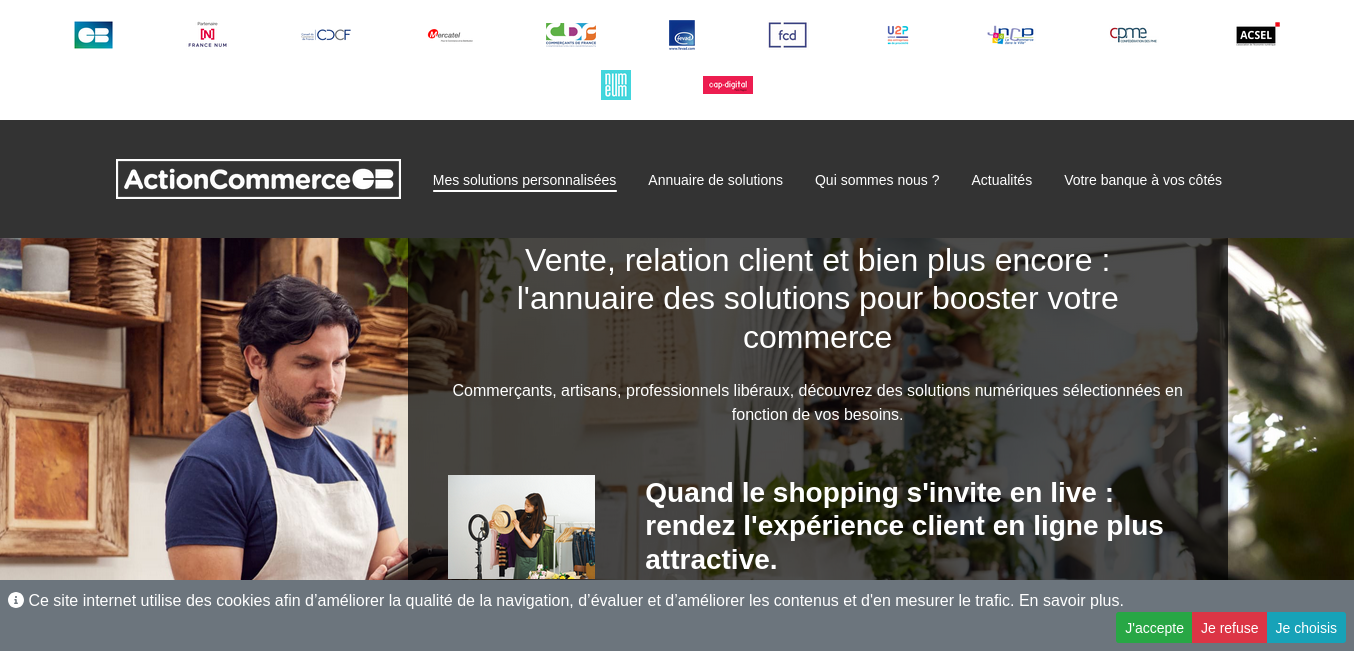Click the cap-digital red logo
Image resolution: width=1366 pixels, height=651 pixels.
[728, 85]
